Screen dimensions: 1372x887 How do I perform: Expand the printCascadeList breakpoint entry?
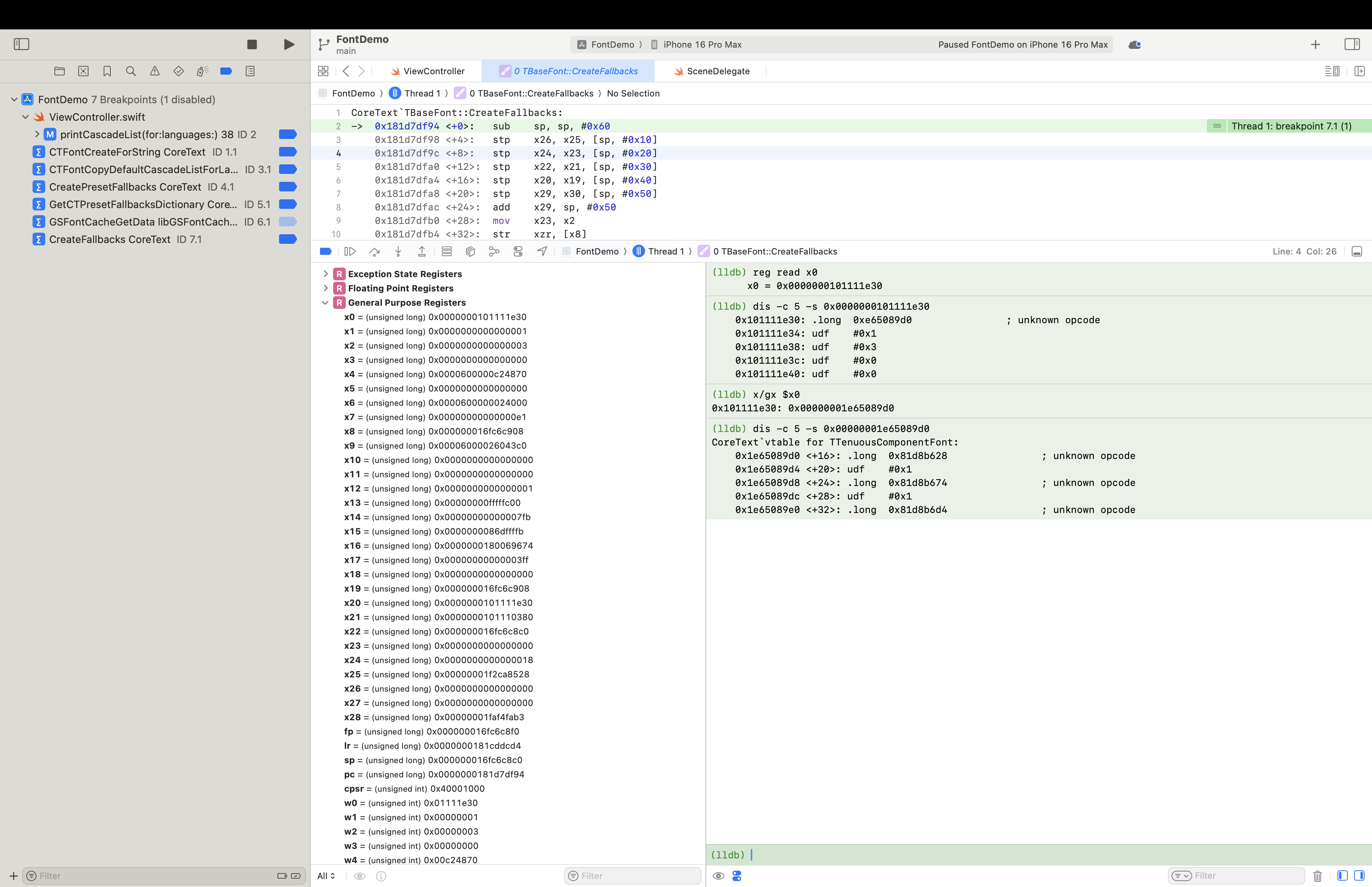[x=37, y=134]
